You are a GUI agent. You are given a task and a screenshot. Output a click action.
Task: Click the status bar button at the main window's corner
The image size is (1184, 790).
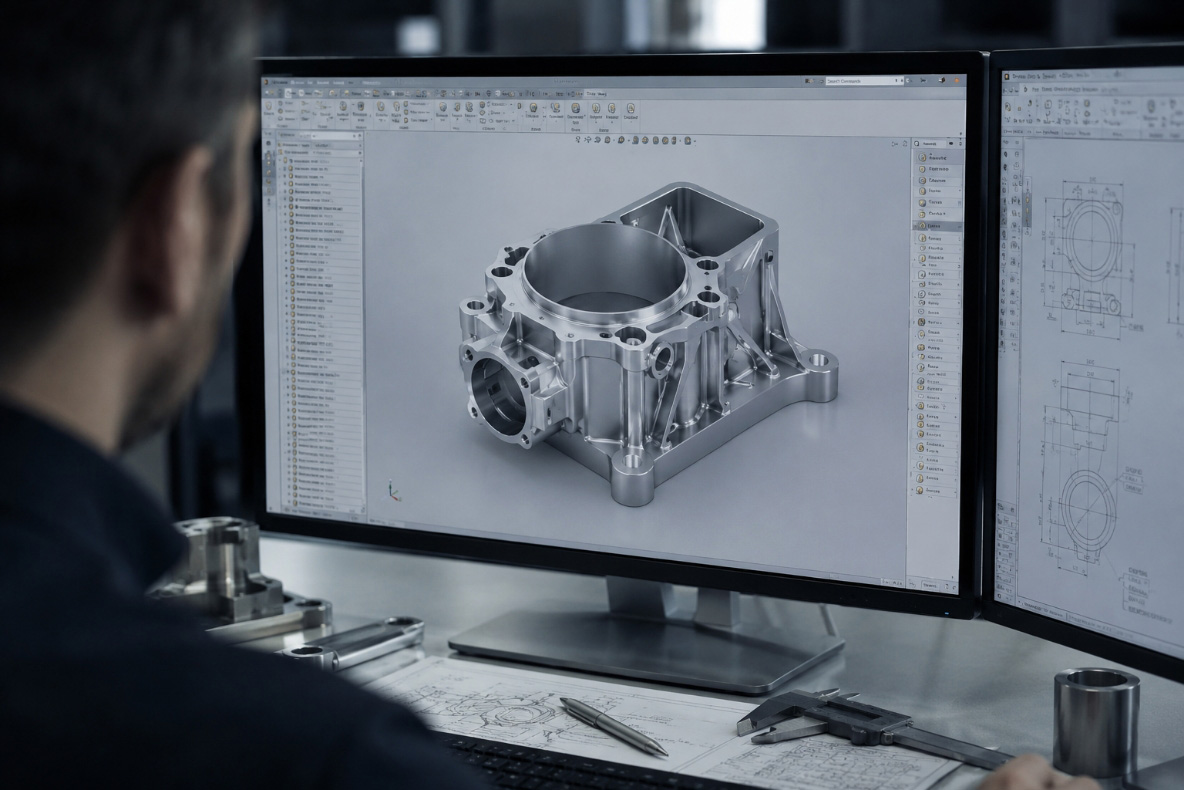click(x=930, y=585)
